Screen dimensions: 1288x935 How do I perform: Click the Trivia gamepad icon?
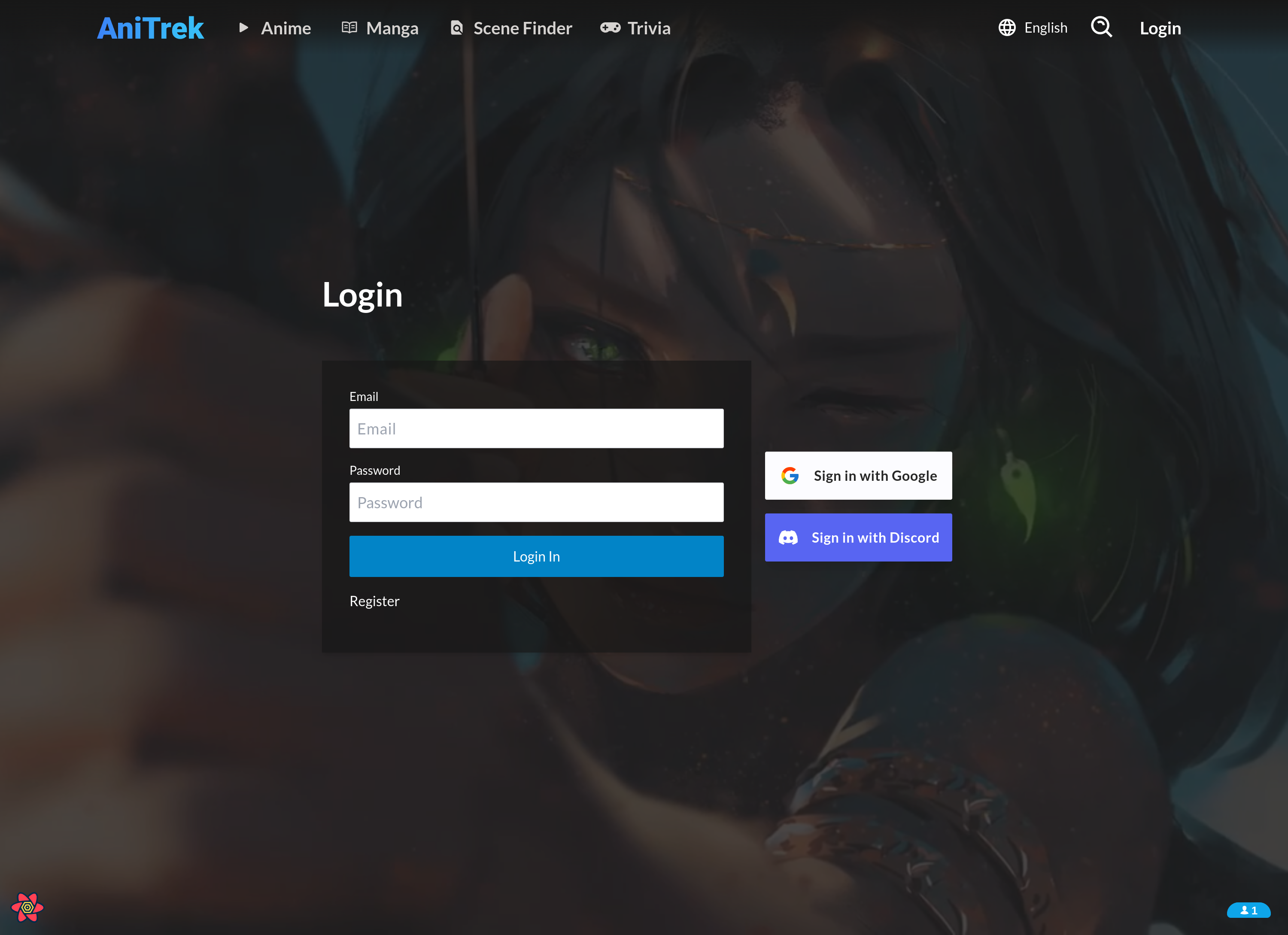click(x=609, y=27)
